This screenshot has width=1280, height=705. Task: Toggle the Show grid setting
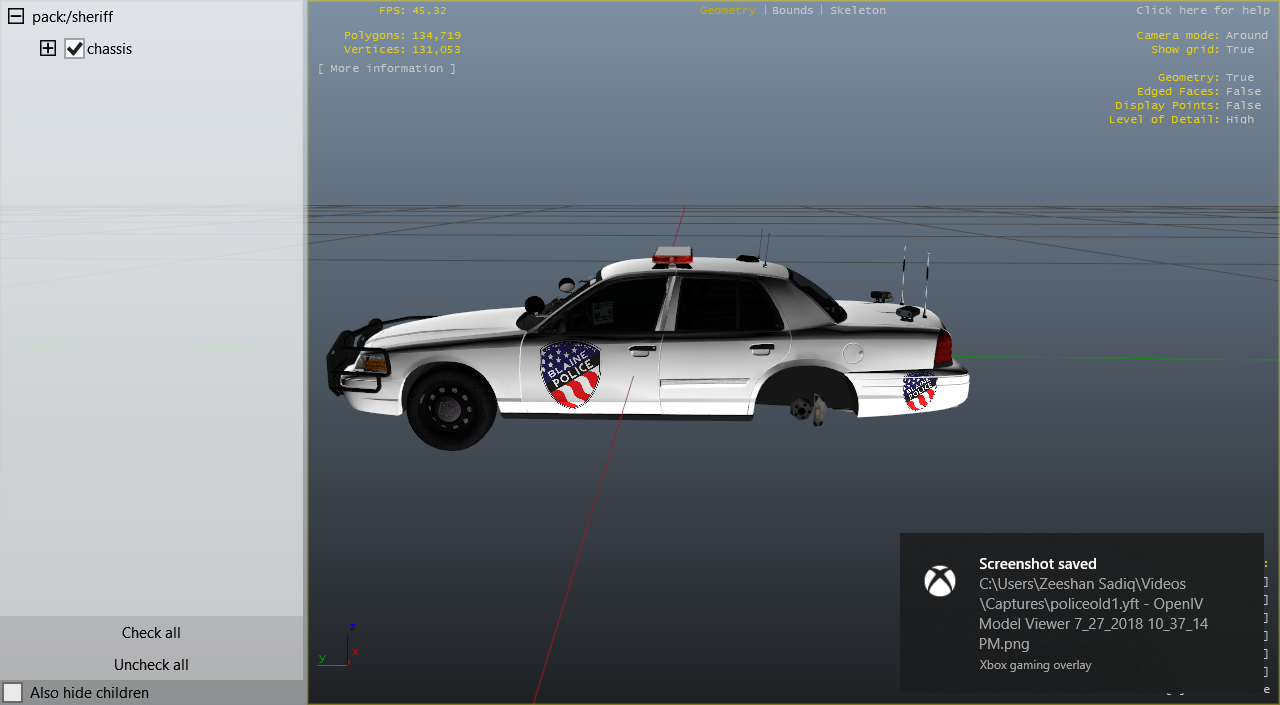(x=1239, y=49)
